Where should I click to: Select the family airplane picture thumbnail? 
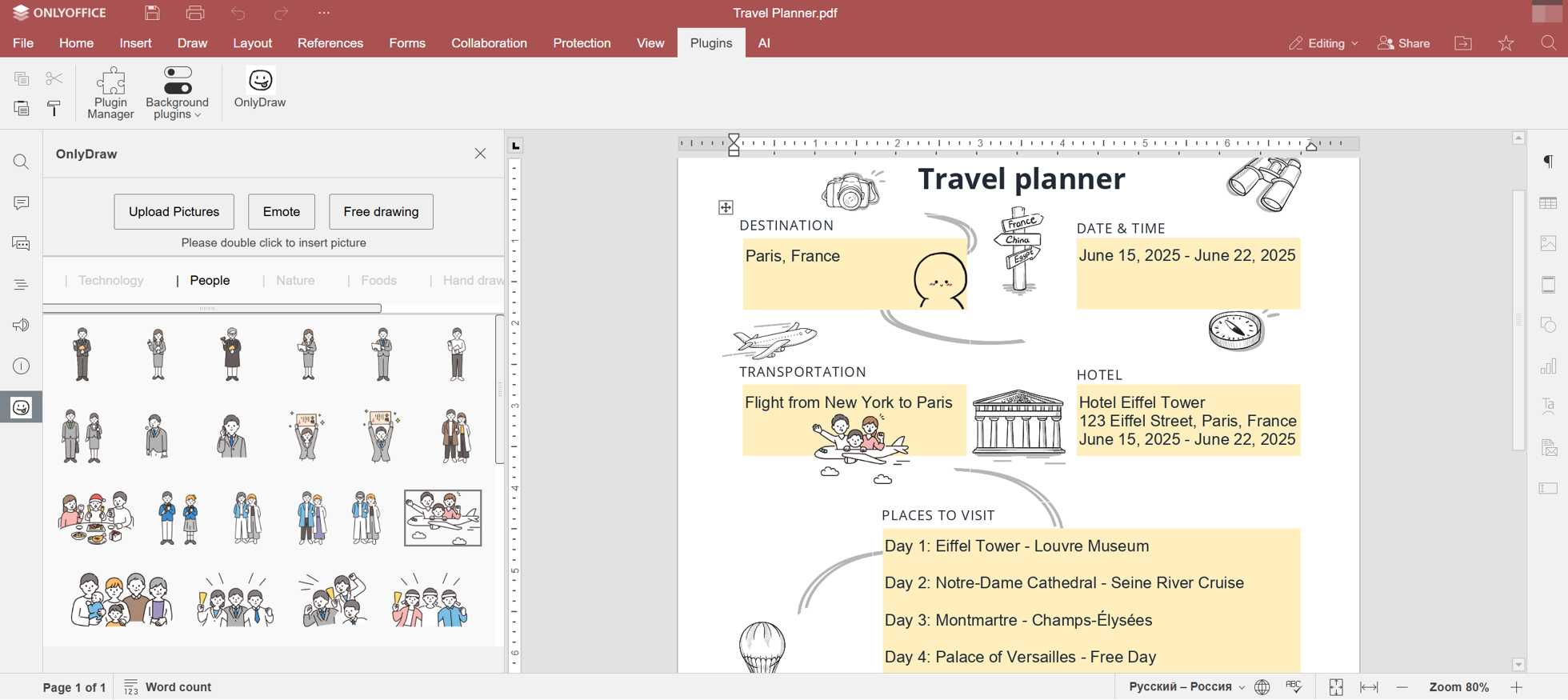[x=443, y=518]
